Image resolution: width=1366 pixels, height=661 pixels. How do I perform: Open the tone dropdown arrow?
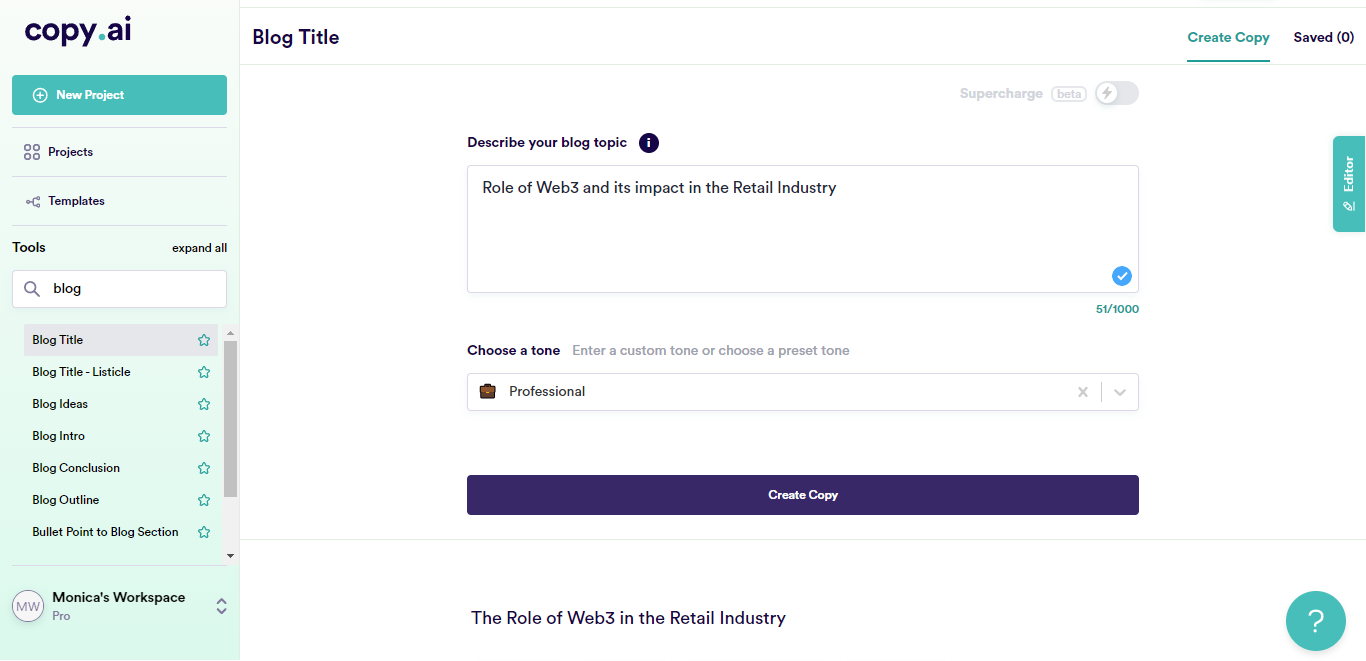(x=1120, y=392)
